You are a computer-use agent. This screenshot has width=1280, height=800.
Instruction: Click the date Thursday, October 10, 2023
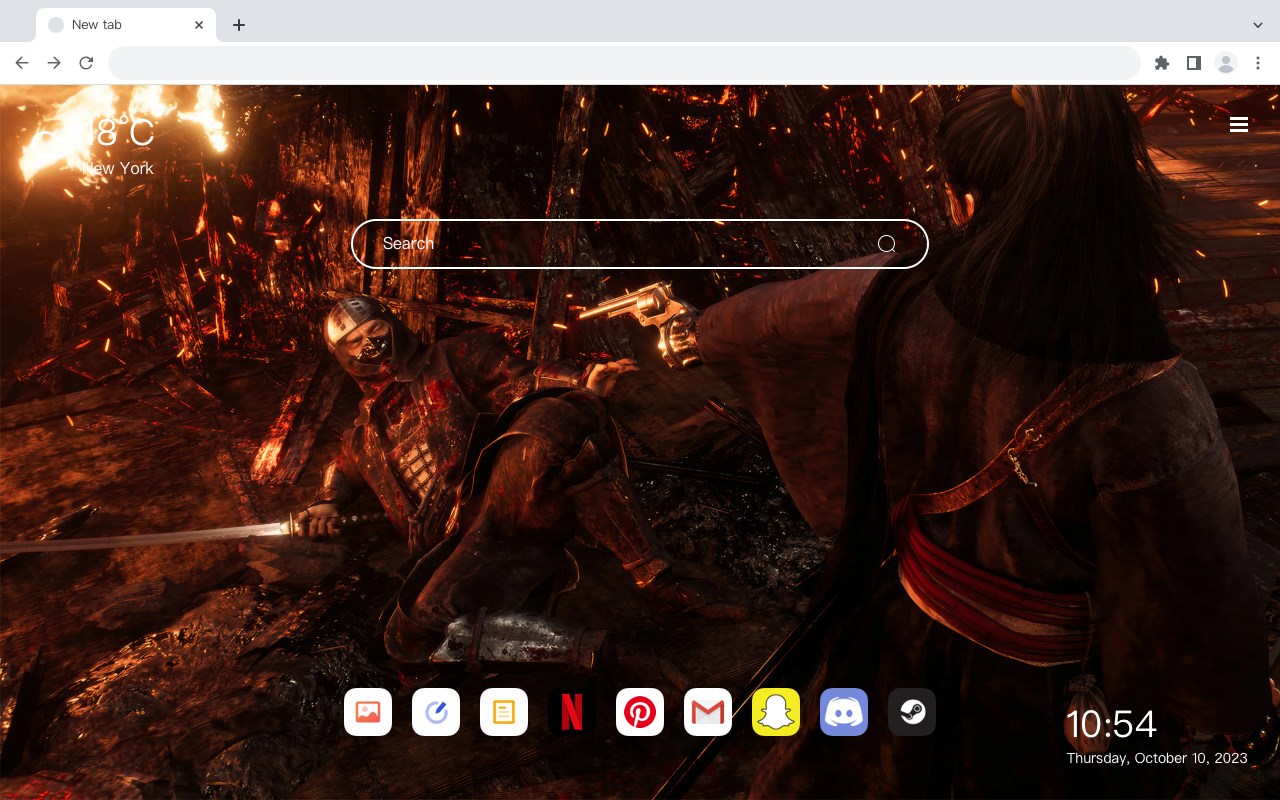tap(1157, 758)
